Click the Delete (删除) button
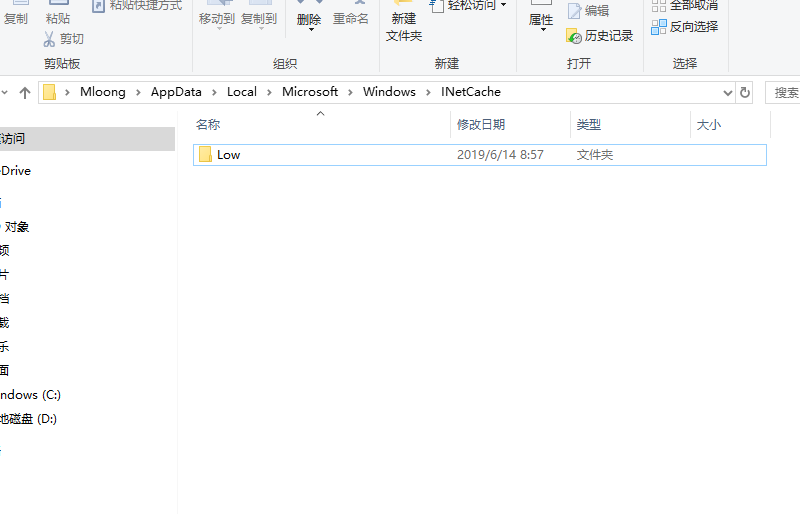The height and width of the screenshot is (514, 800). pos(309,15)
